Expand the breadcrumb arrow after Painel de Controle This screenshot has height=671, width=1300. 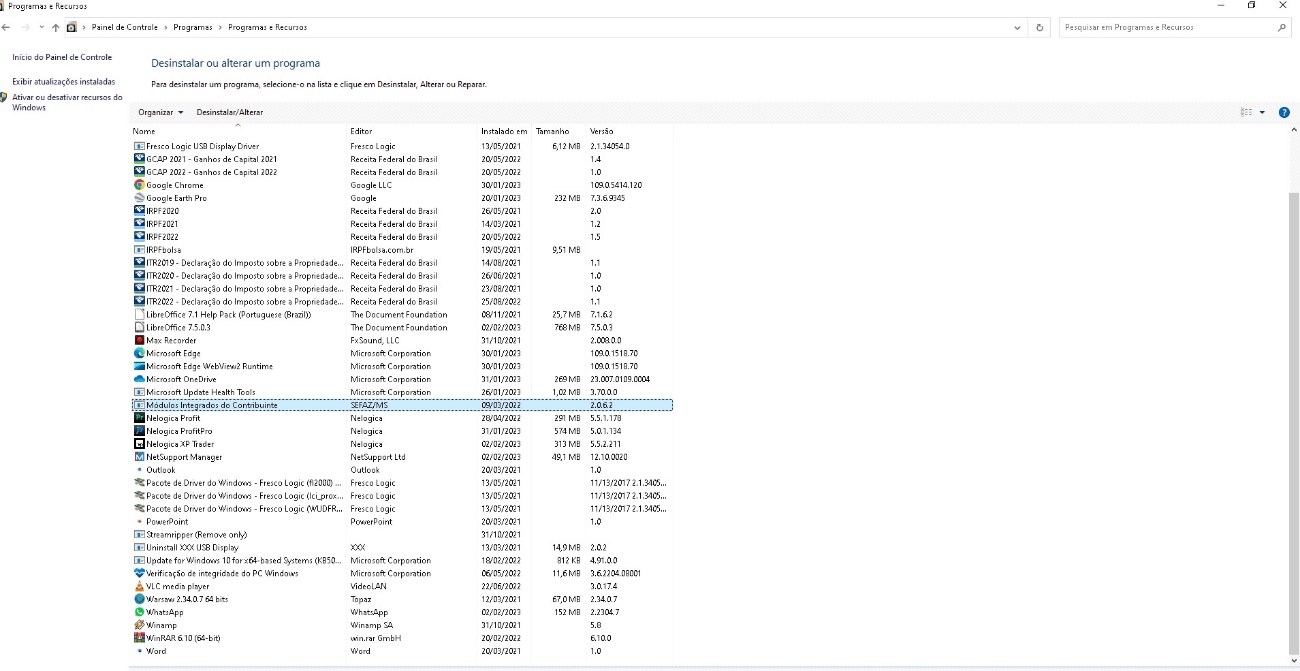[165, 28]
